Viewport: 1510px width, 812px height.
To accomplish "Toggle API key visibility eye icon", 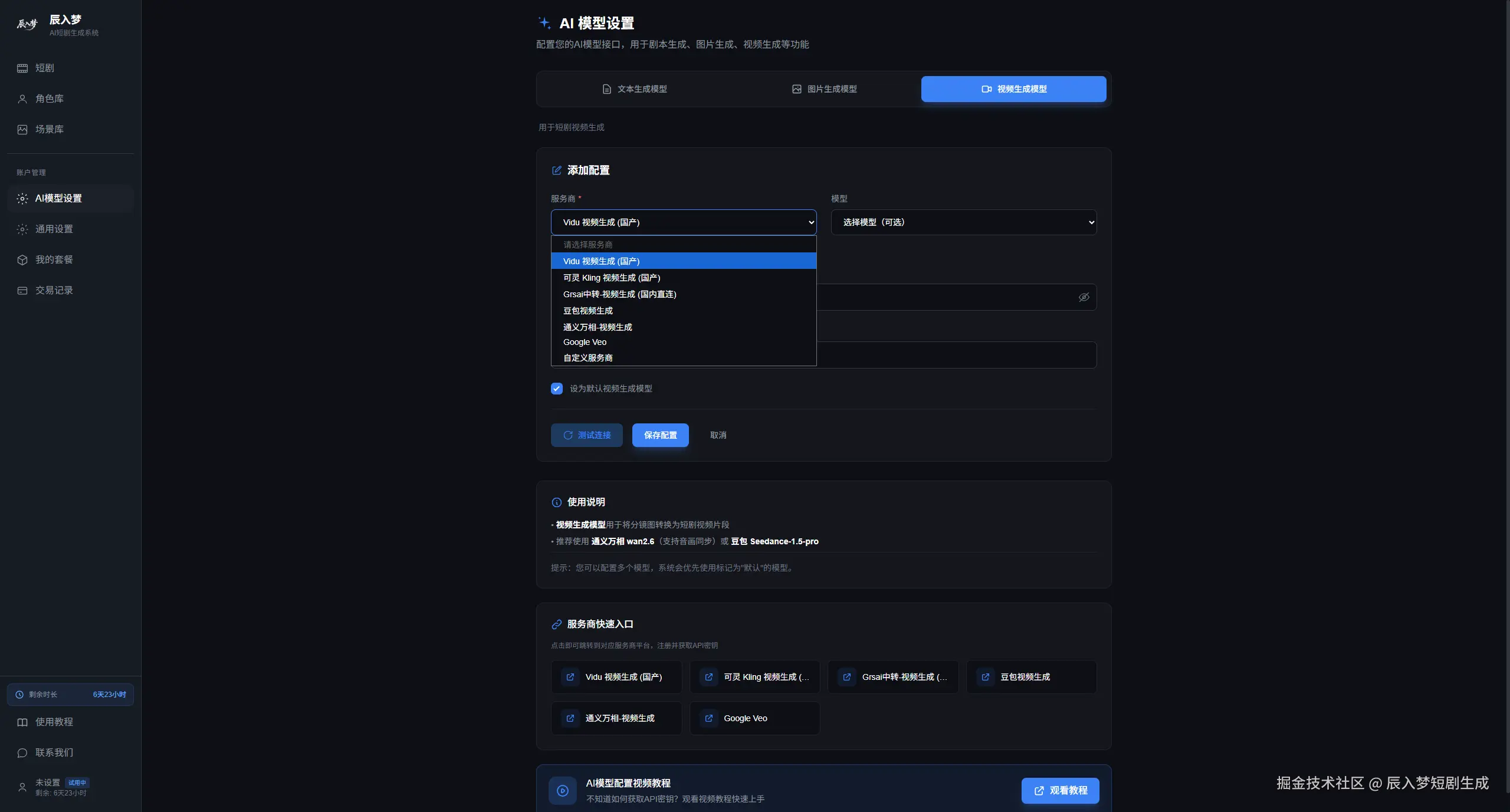I will click(1084, 297).
